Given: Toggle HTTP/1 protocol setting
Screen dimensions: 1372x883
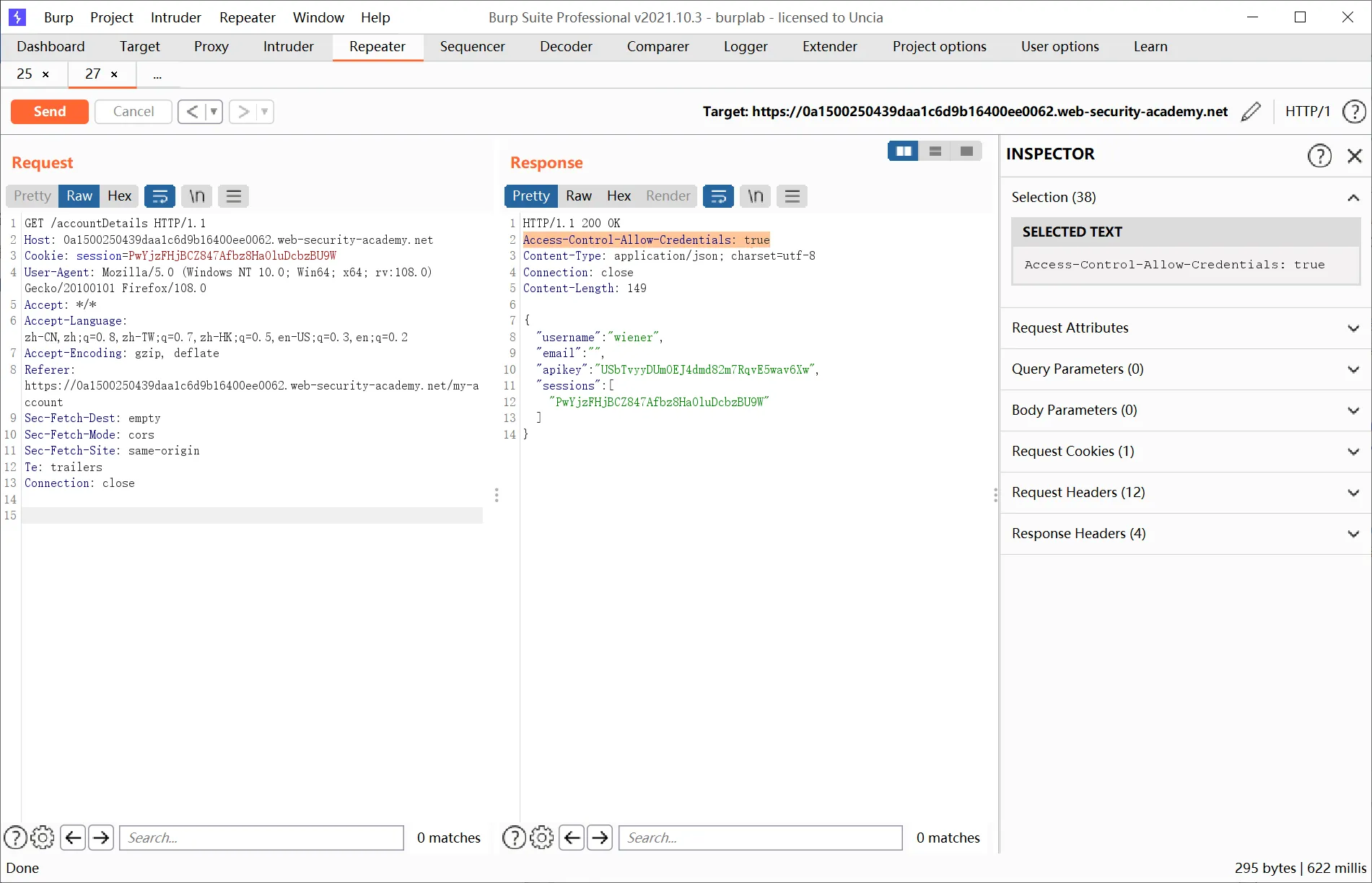Looking at the screenshot, I should [x=1307, y=111].
